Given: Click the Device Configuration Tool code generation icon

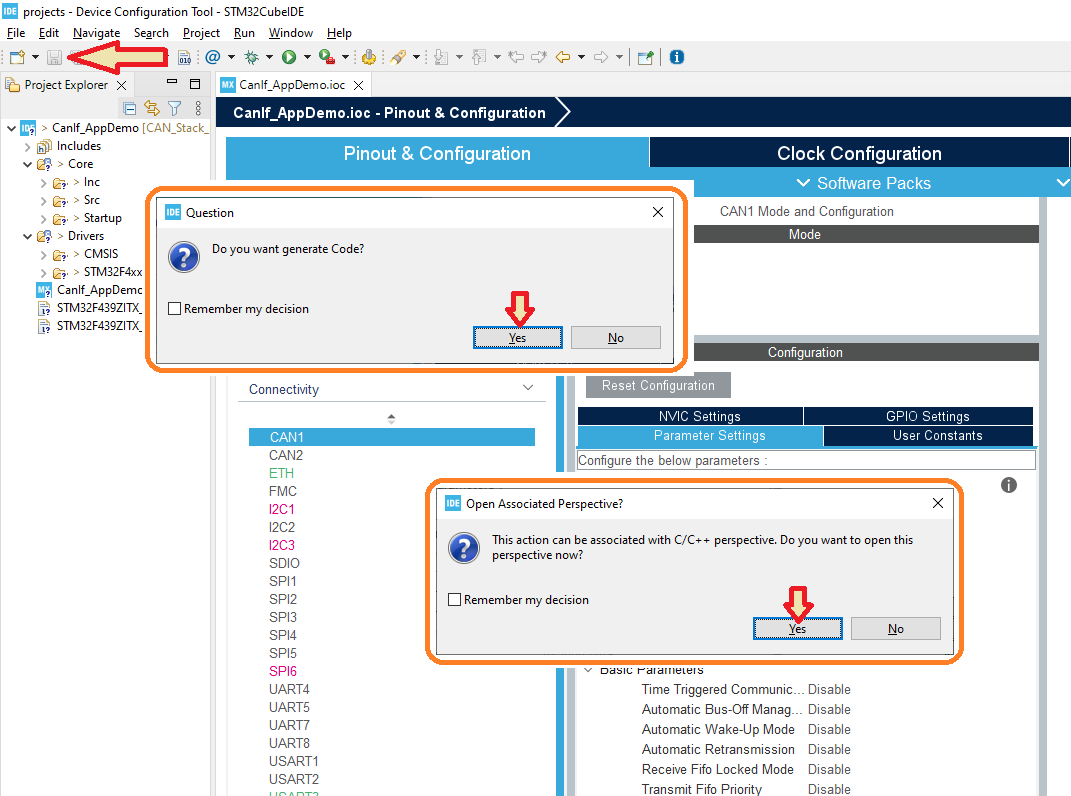Looking at the screenshot, I should [369, 57].
